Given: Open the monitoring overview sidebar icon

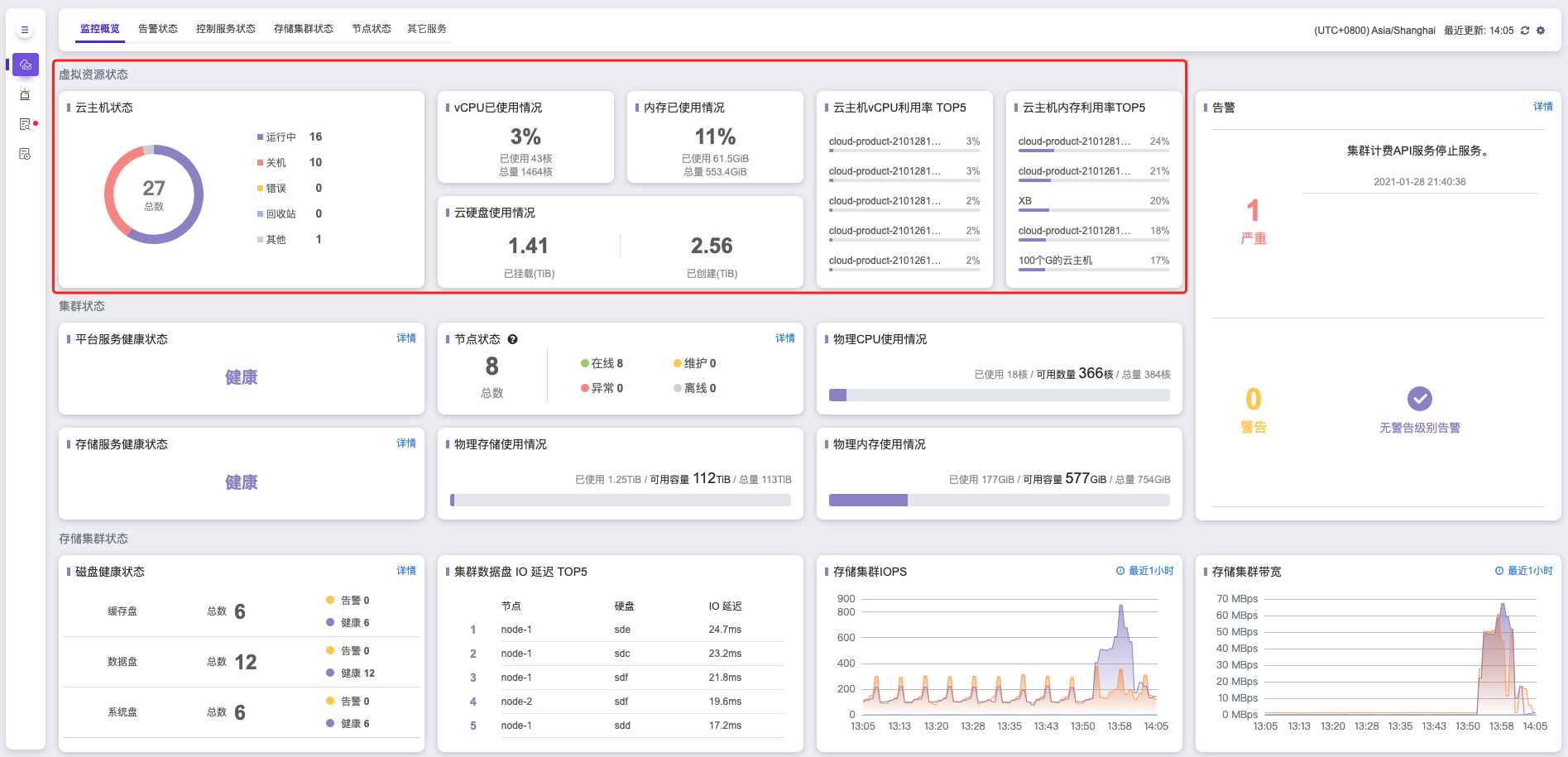Looking at the screenshot, I should tap(25, 65).
